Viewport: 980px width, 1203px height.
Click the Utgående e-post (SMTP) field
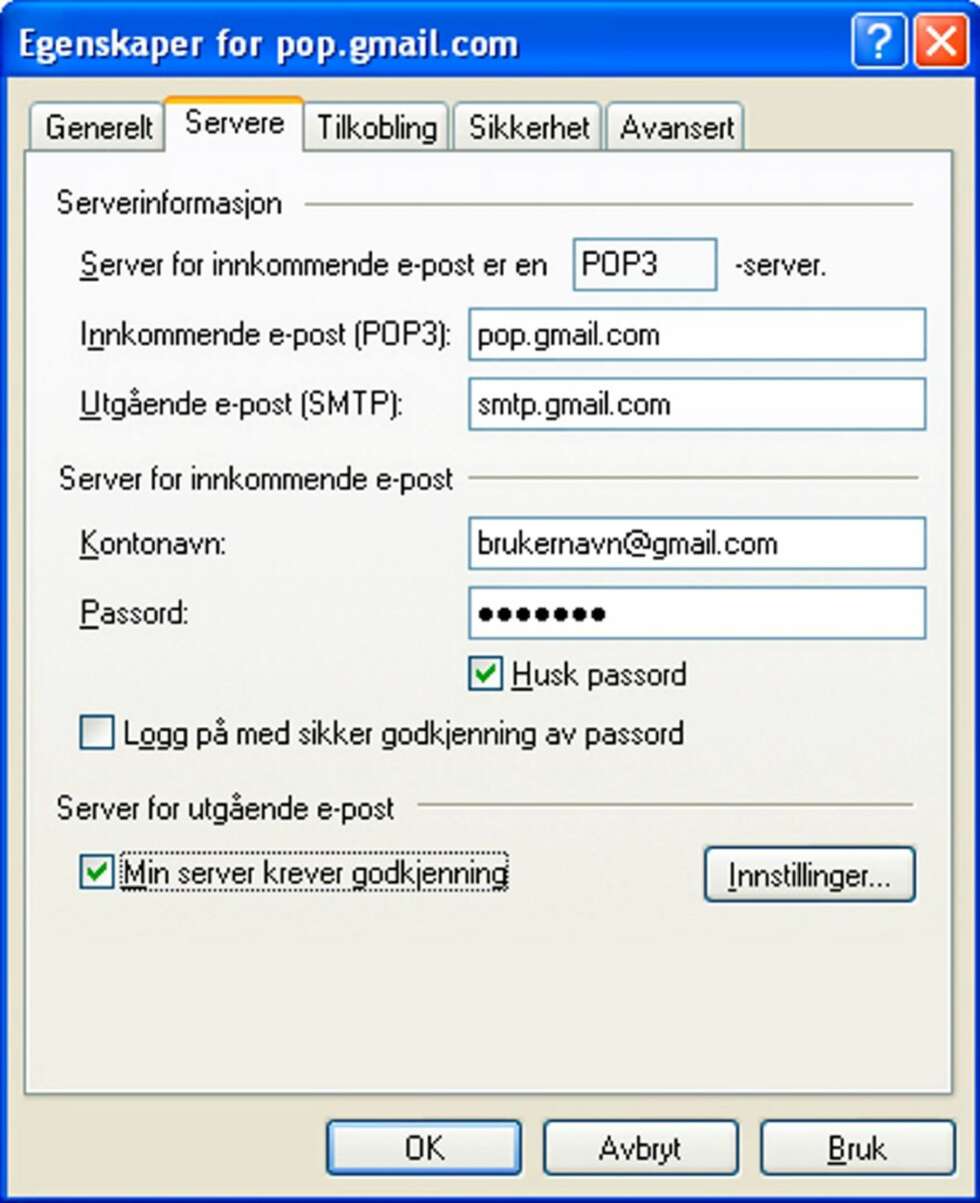(x=697, y=404)
